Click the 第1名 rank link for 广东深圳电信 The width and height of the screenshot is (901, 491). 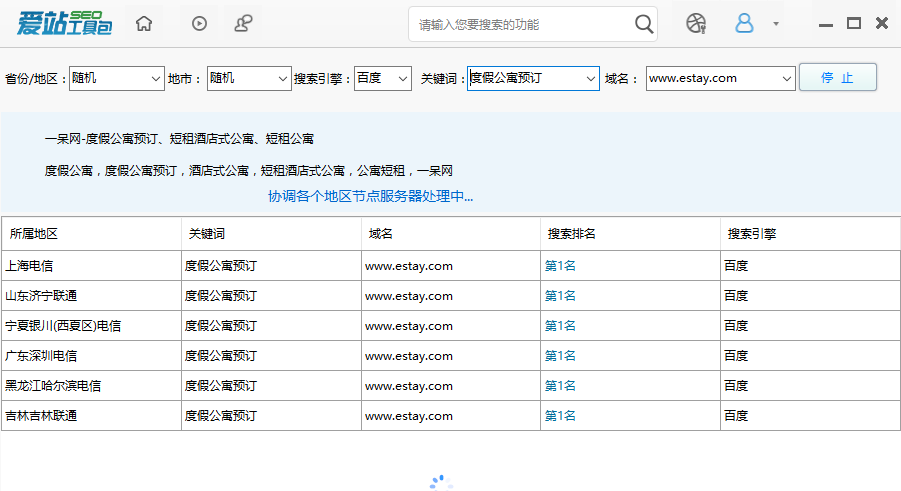[x=560, y=356]
